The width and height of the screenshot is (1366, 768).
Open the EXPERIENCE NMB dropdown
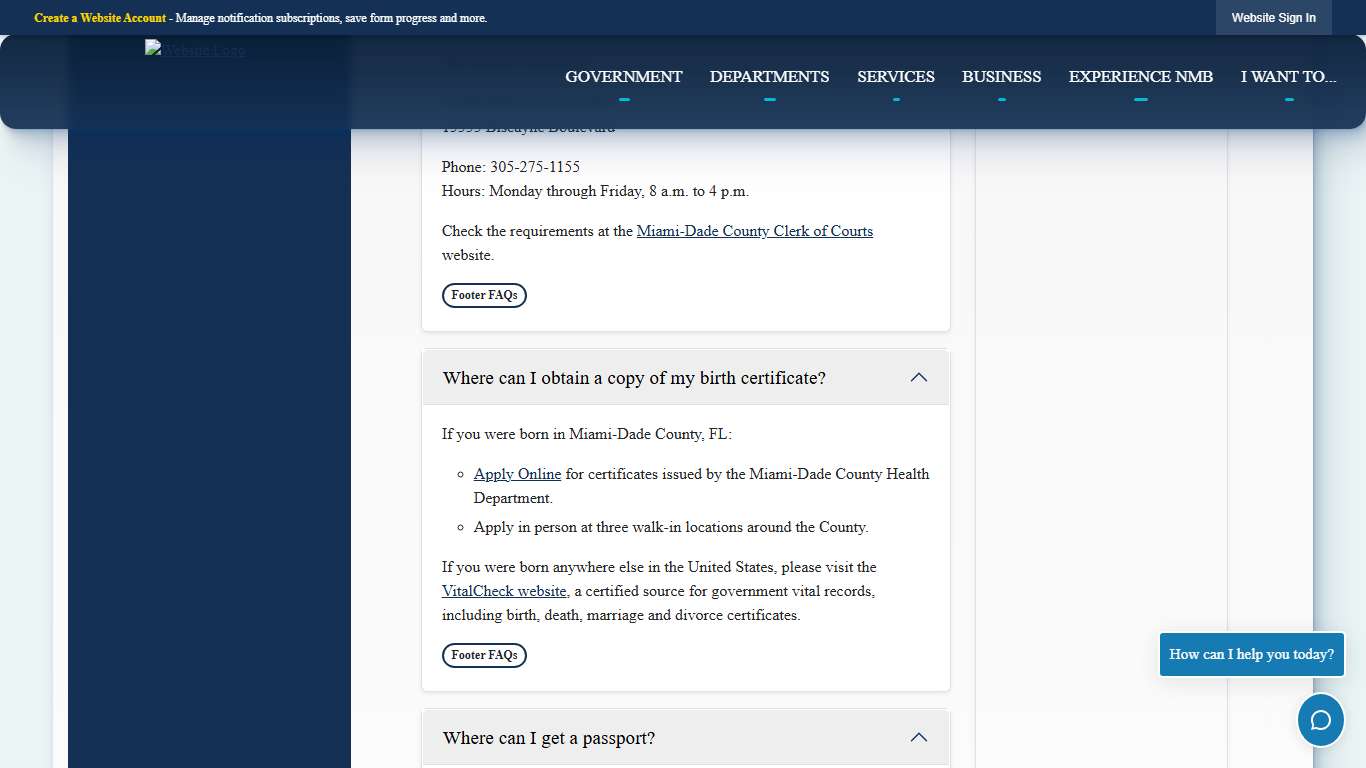(1140, 76)
